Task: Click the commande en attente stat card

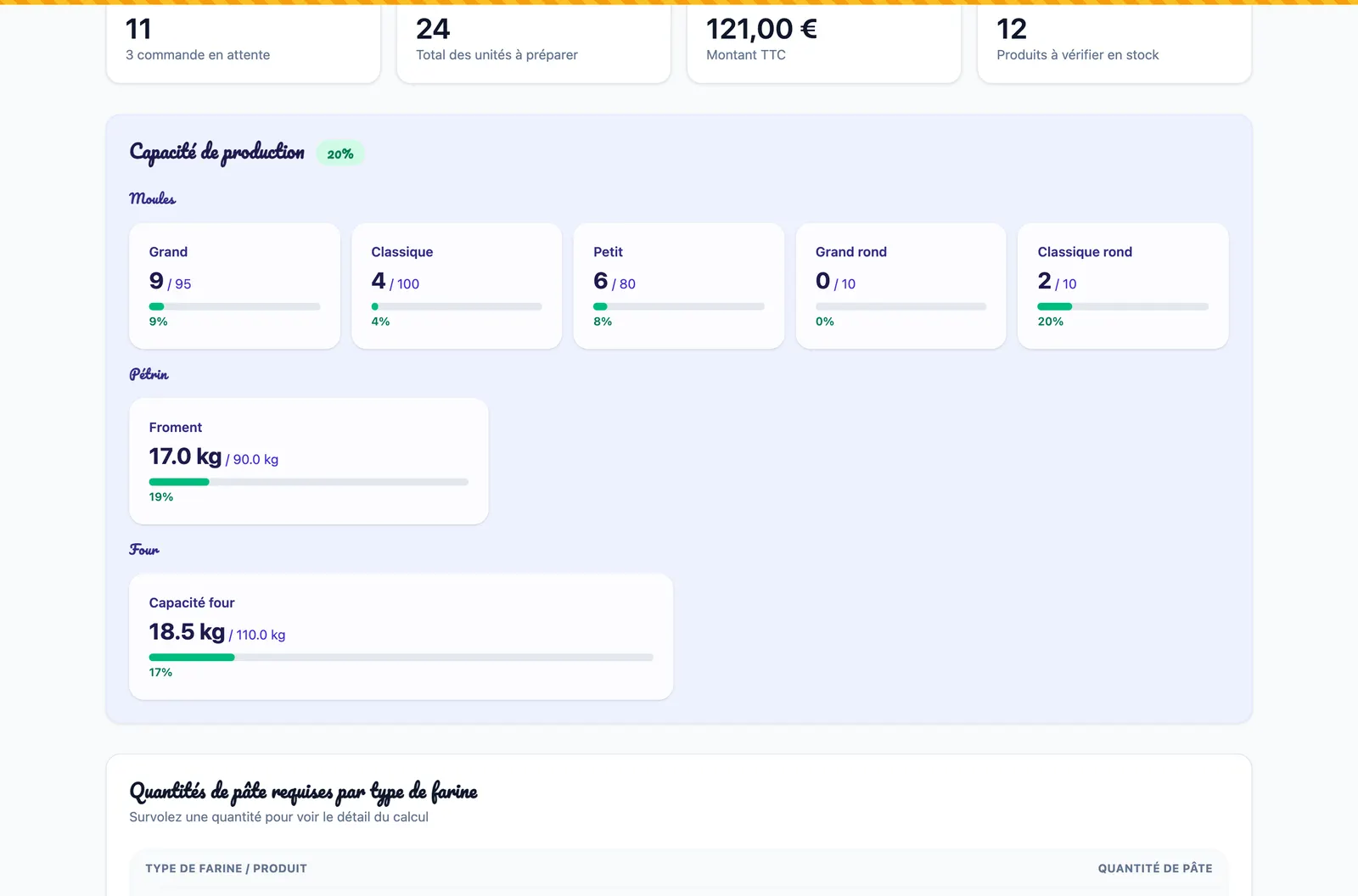Action: pyautogui.click(x=243, y=42)
